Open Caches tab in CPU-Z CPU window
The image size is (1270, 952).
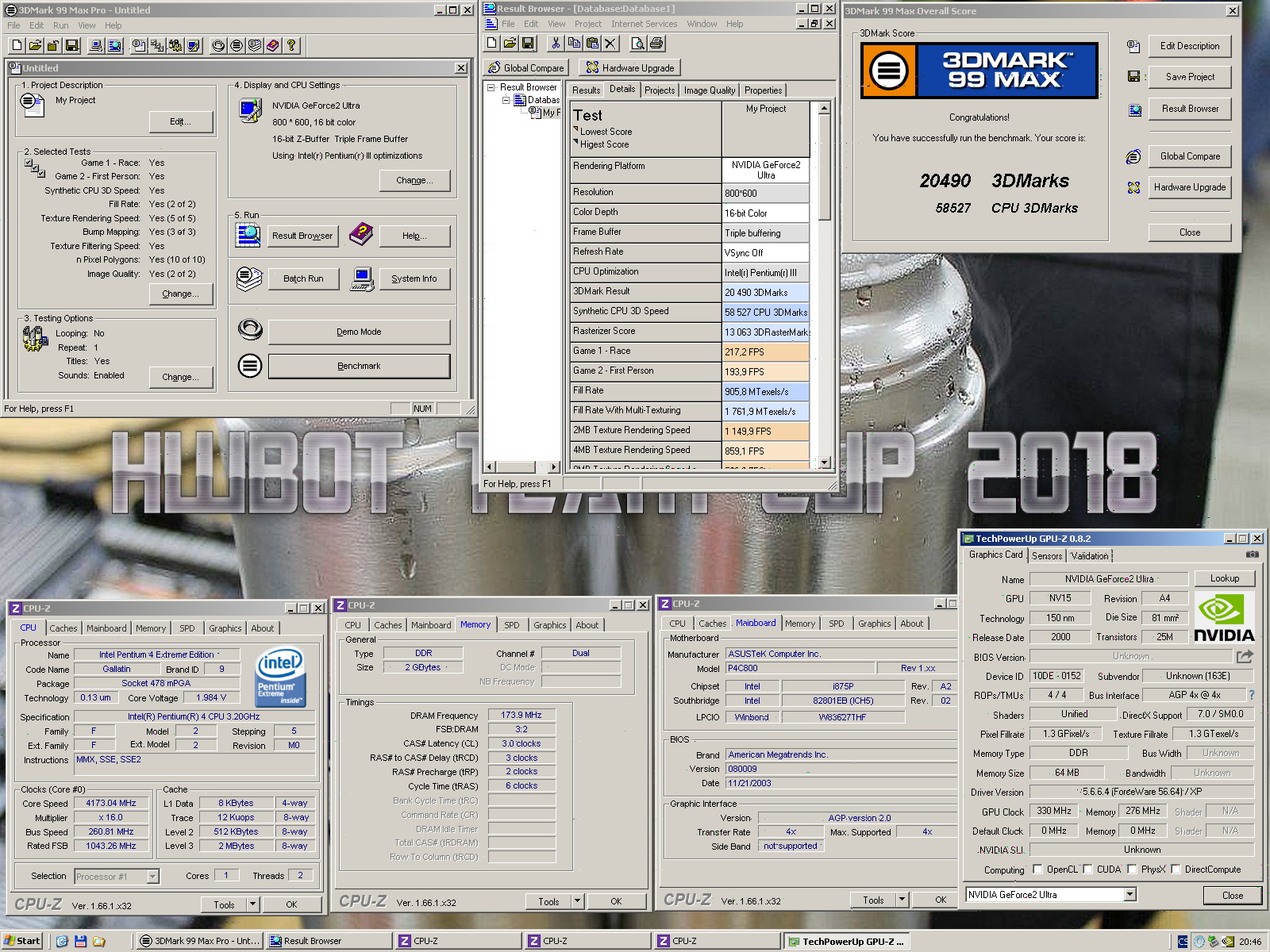63,628
